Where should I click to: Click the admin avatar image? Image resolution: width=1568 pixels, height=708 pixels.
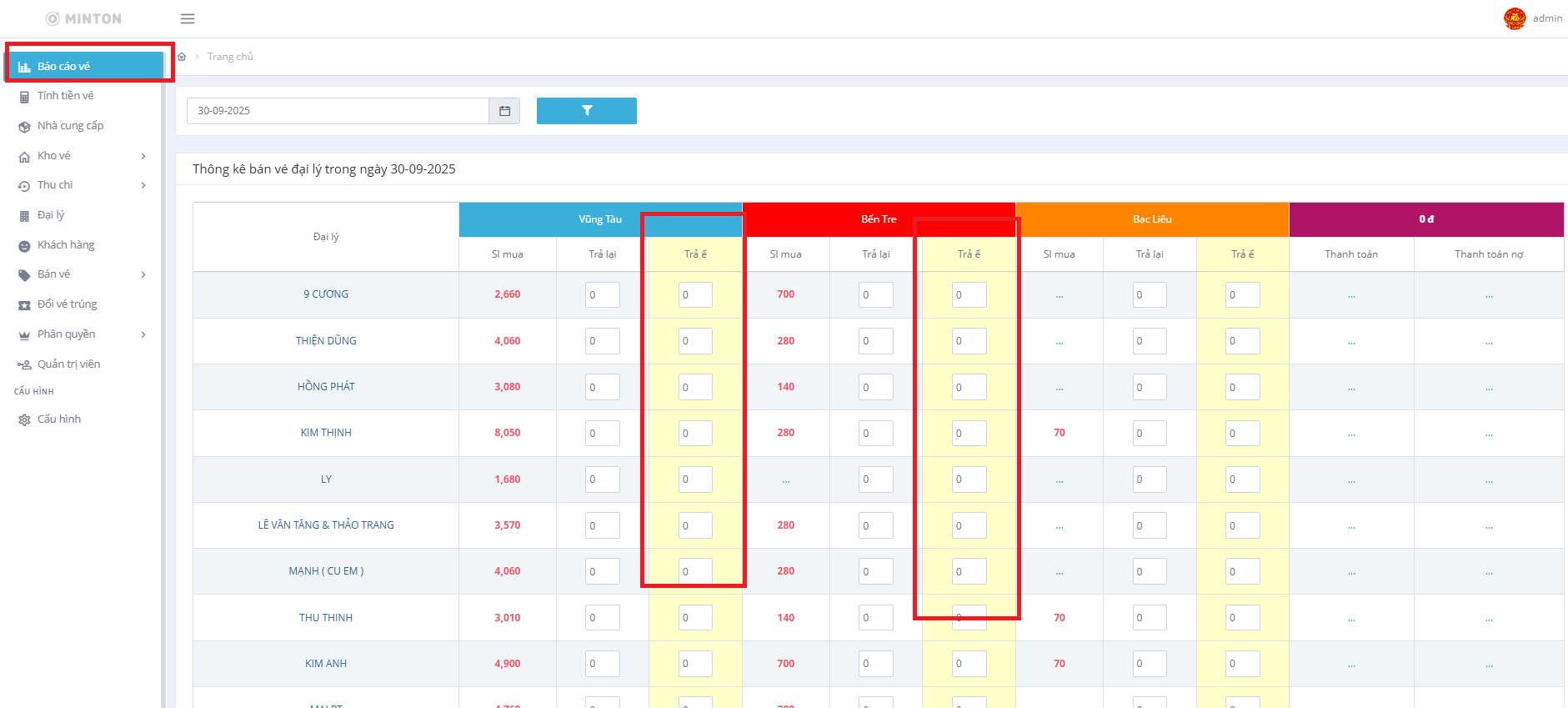[x=1514, y=18]
